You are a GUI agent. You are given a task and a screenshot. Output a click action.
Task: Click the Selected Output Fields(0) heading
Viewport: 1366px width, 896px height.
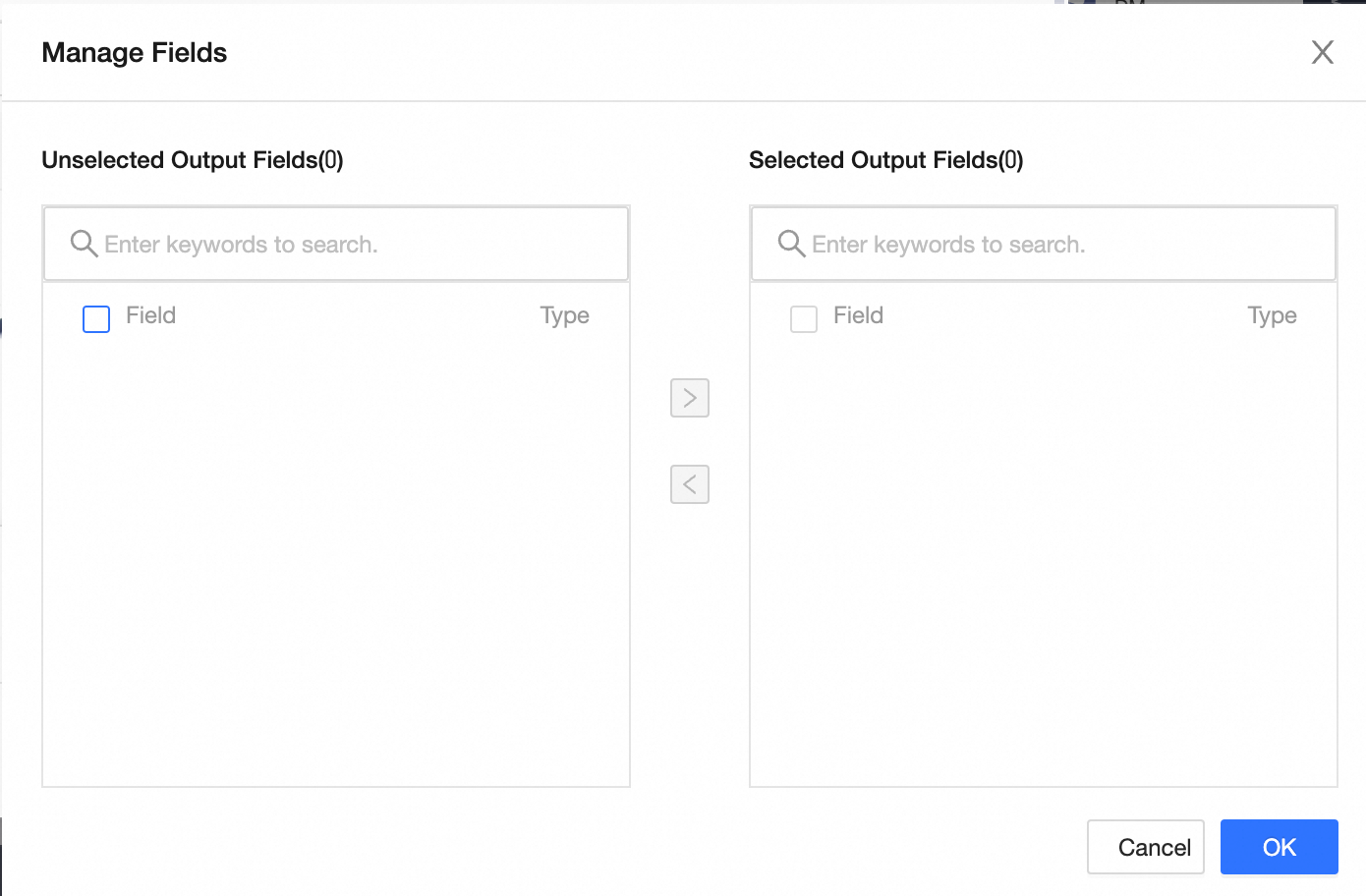click(885, 160)
